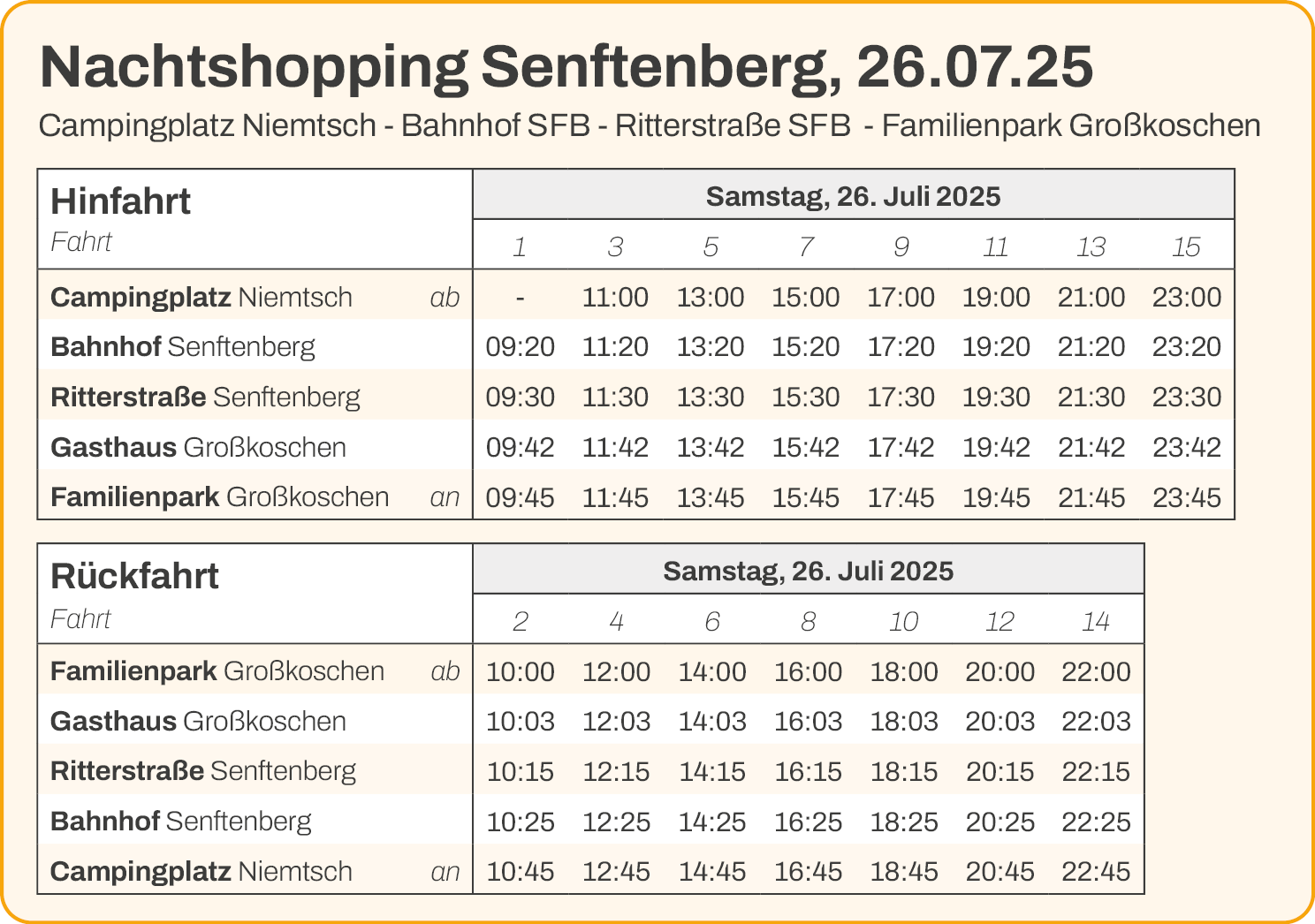Click Hinfahrt Samstag, 26. Juli 2025 header
Viewport: 1315px width, 924px height.
pyautogui.click(x=854, y=196)
